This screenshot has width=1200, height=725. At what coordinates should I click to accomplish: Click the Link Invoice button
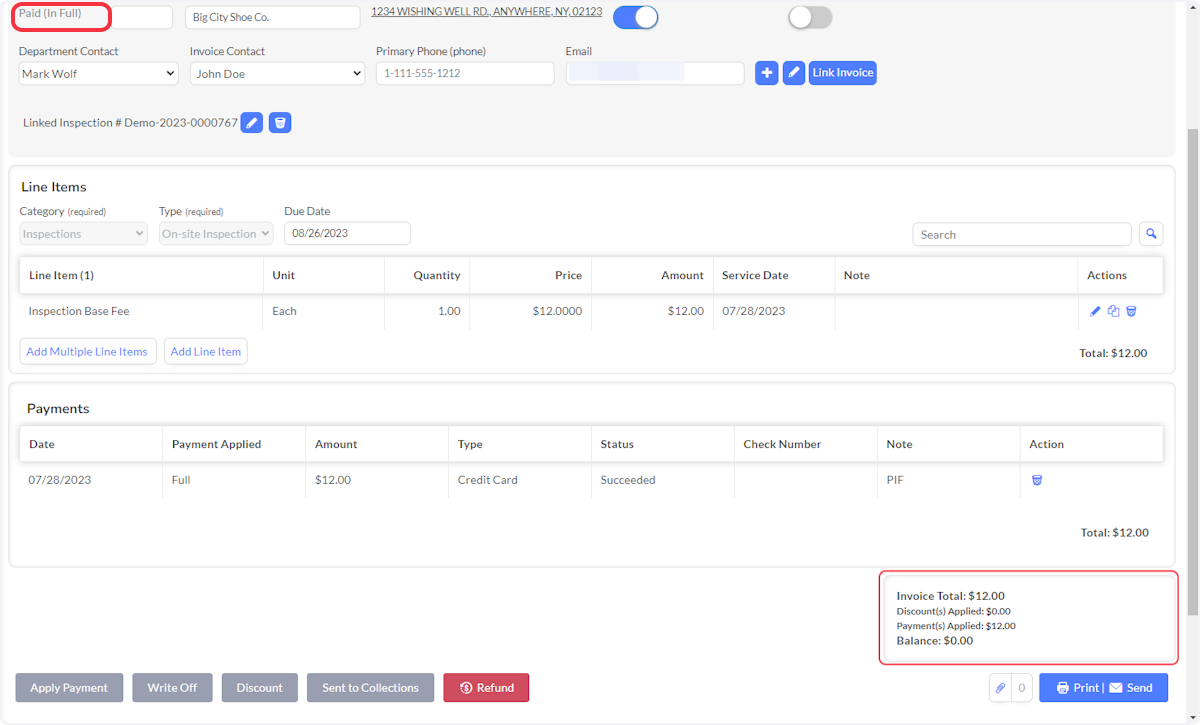coord(842,73)
